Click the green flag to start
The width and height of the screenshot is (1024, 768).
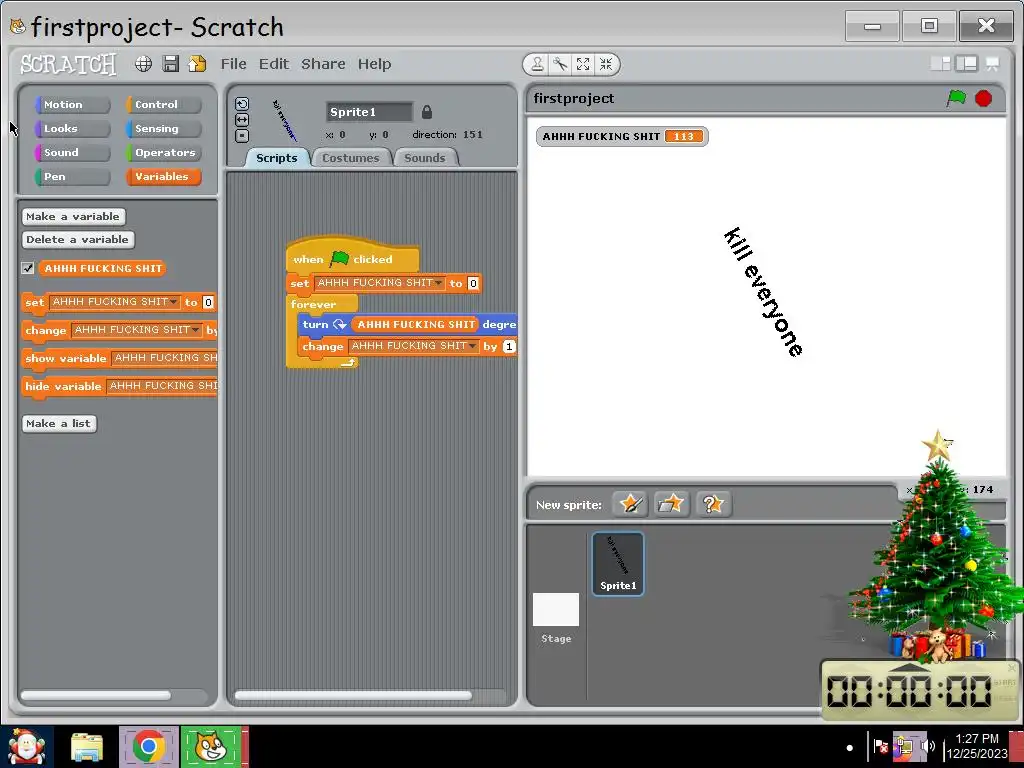(x=956, y=98)
